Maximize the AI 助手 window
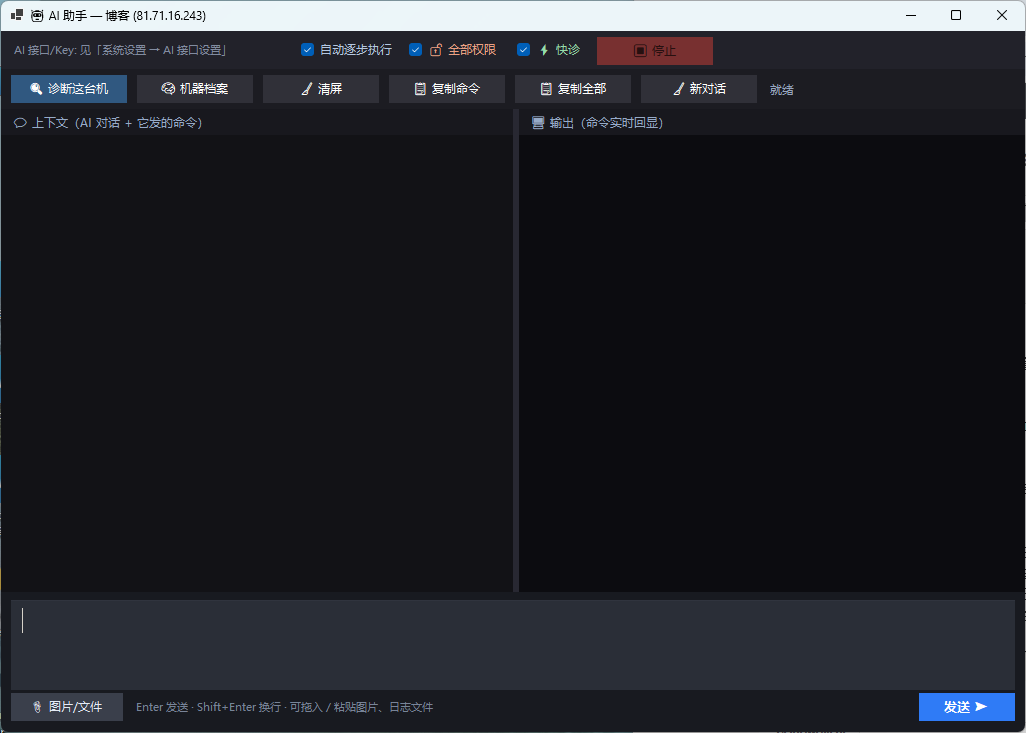1026x733 pixels. (x=956, y=15)
